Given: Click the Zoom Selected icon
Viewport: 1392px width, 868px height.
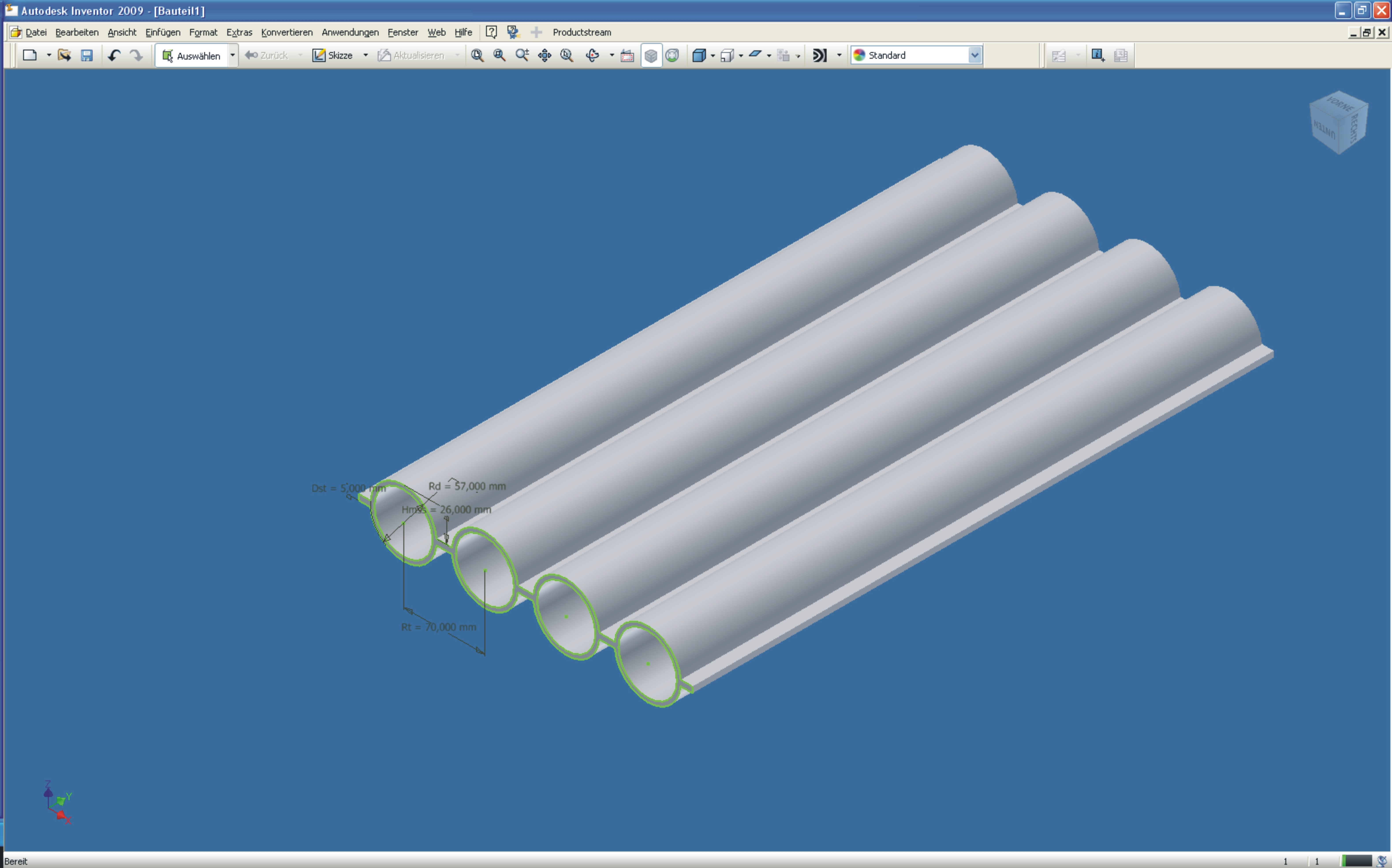Looking at the screenshot, I should pos(567,55).
